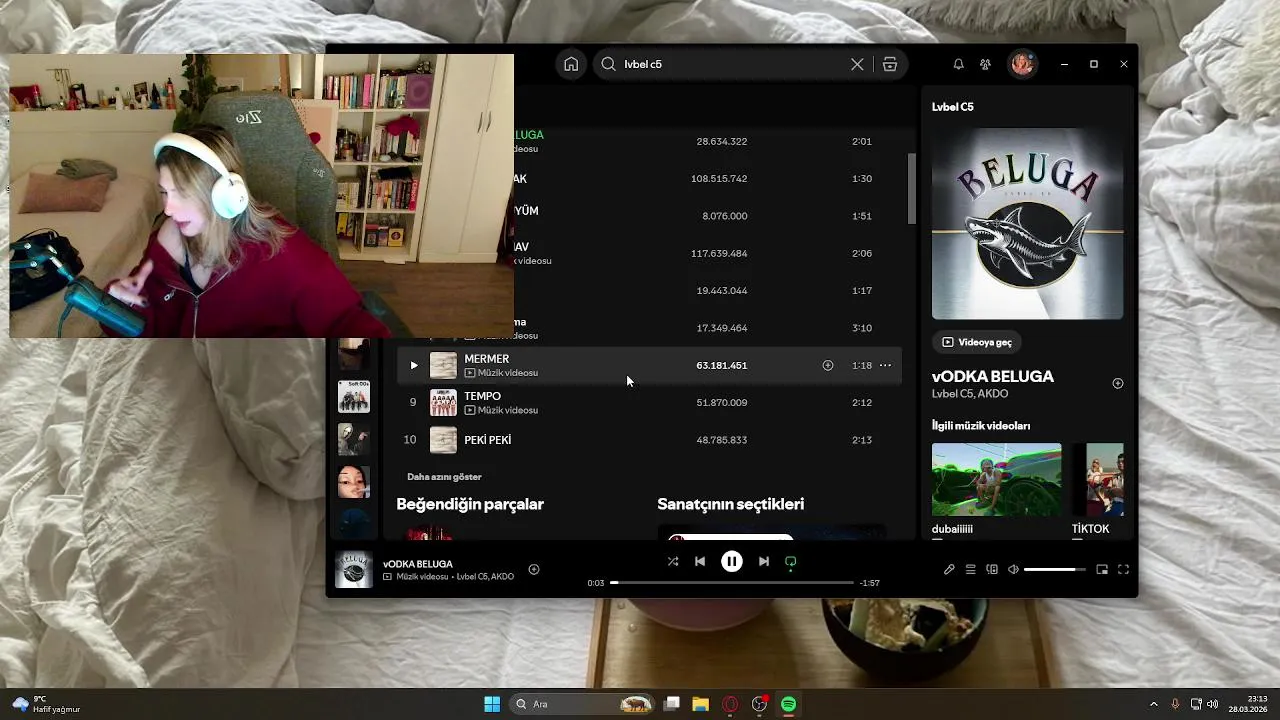Open the connect to a device icon
This screenshot has width=1280, height=720.
(x=992, y=569)
